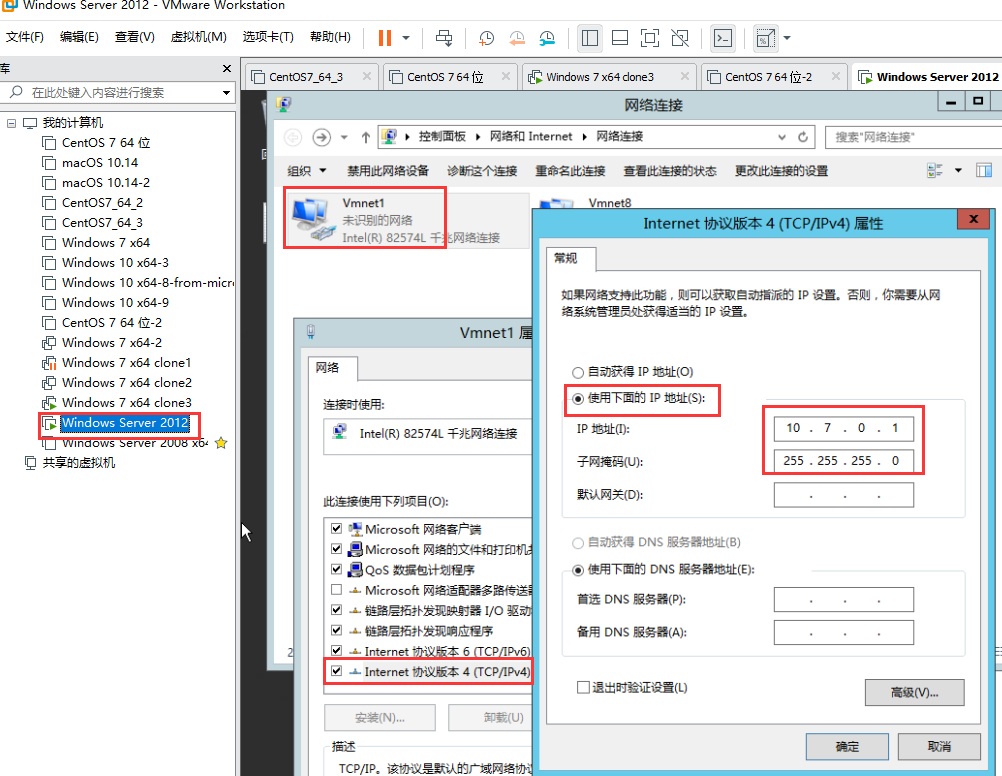Click the 默认网关 input field
This screenshot has width=1002, height=776.
844,495
